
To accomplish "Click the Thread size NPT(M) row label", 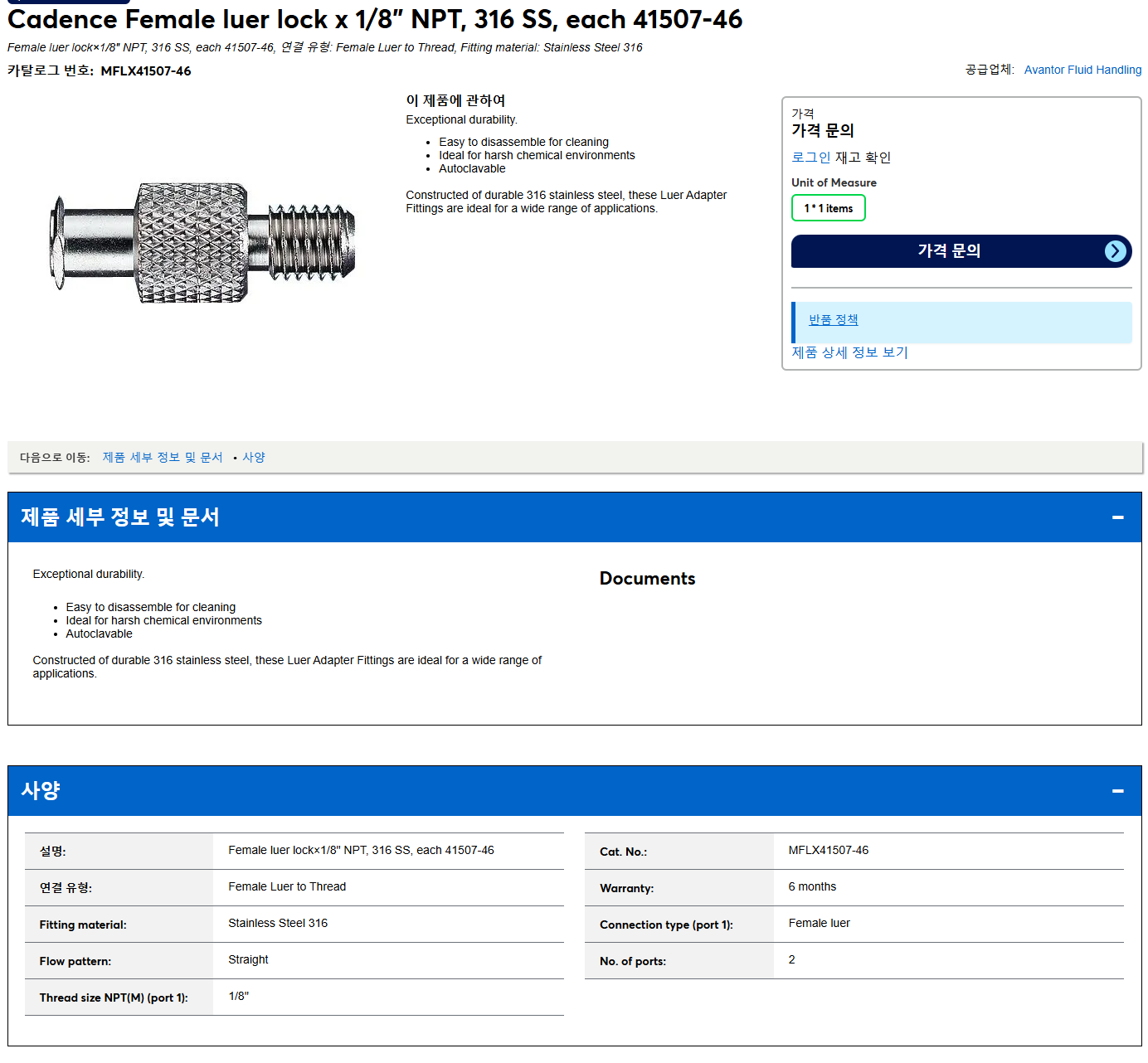I will [114, 997].
